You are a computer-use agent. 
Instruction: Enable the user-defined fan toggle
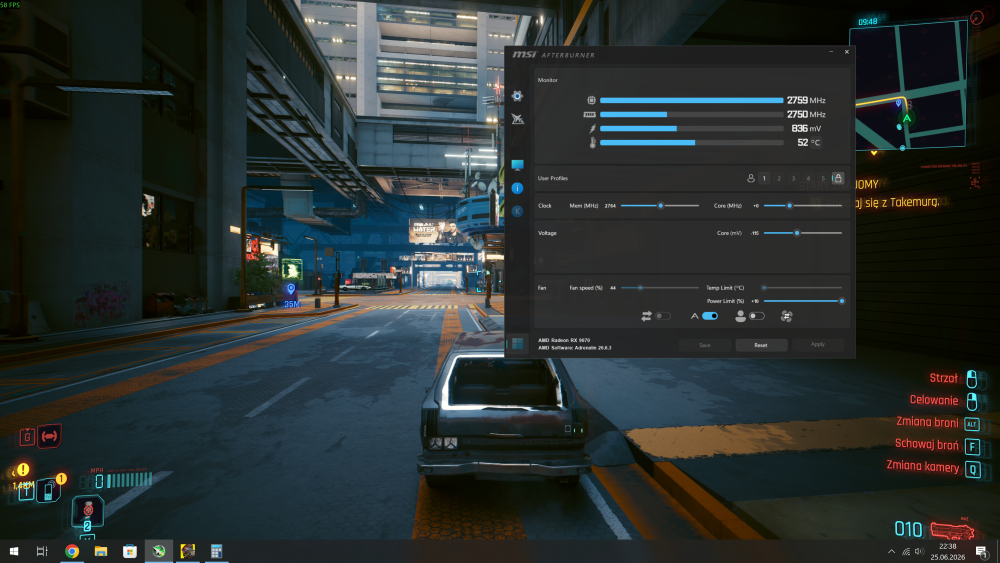(757, 316)
